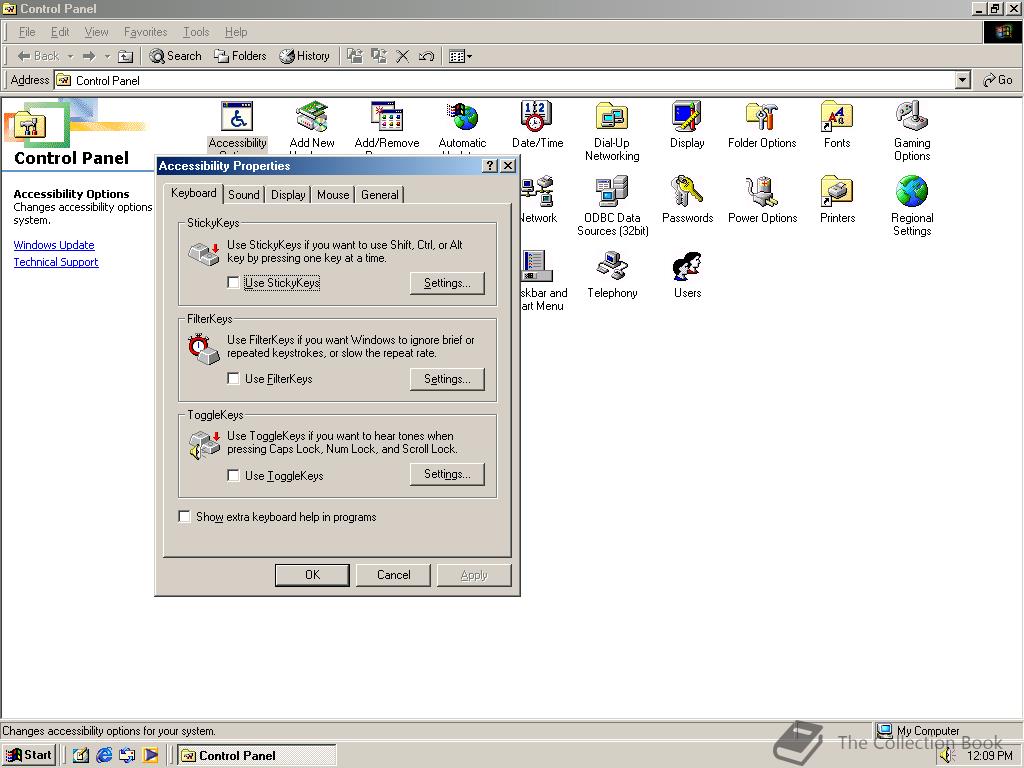Click the Delete (X) toolbar icon

tap(402, 56)
